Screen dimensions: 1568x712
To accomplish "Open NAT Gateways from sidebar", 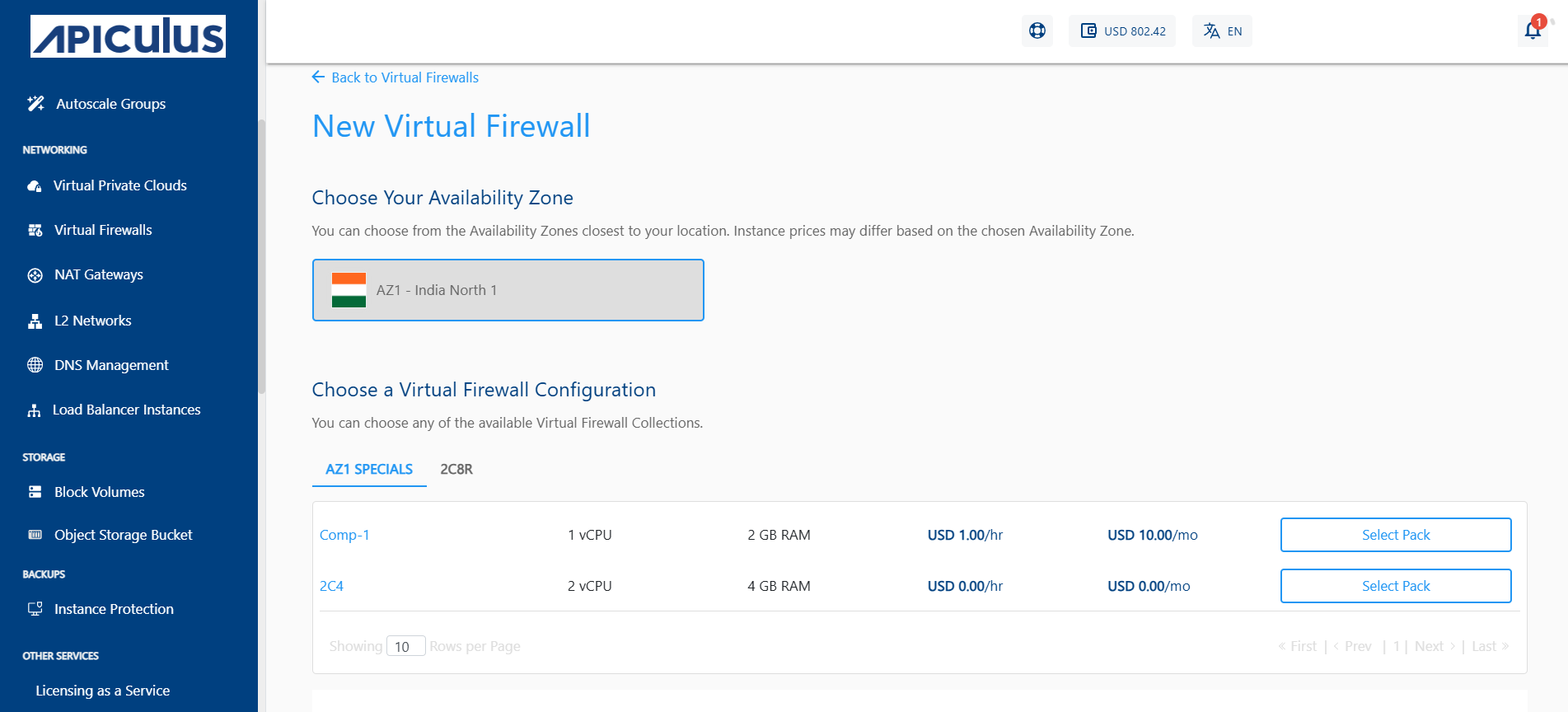I will [x=99, y=274].
